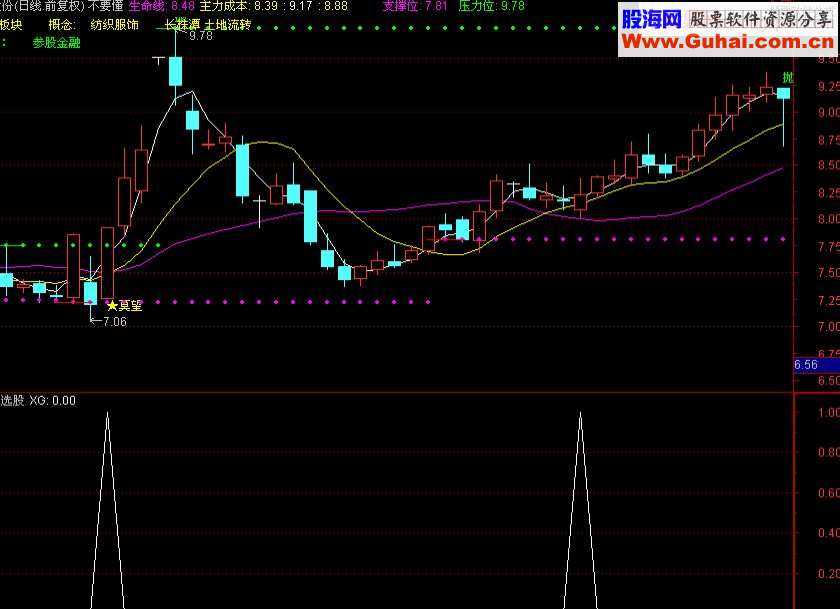Click the 压力位: 9.78 resistance label
This screenshot has width=840, height=609.
[491, 6]
